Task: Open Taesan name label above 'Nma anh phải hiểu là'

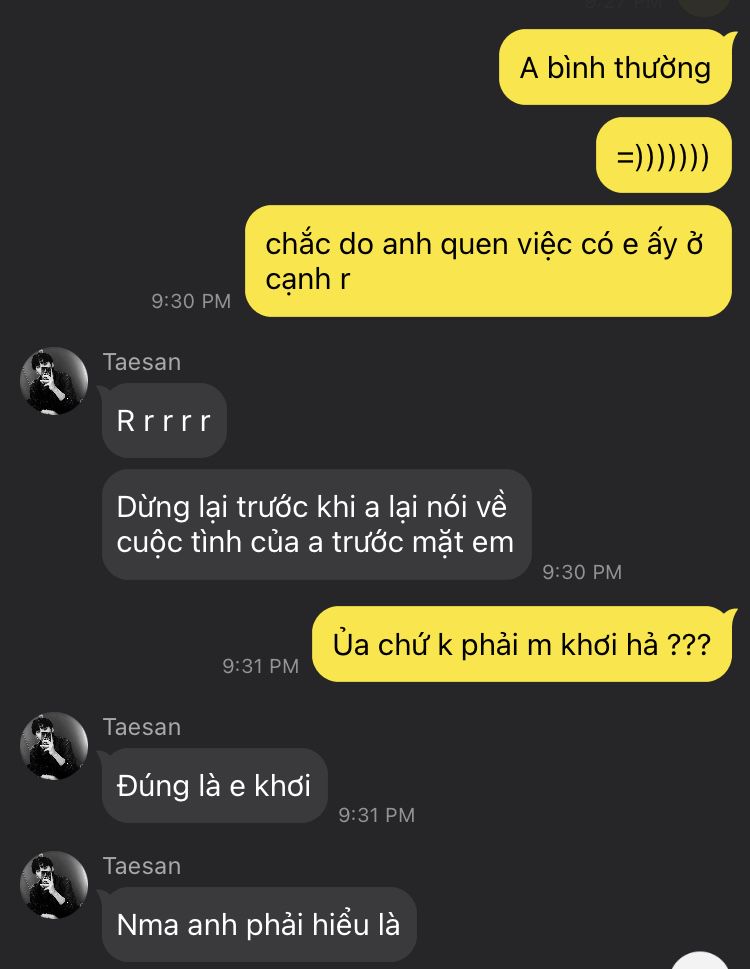Action: [x=142, y=866]
